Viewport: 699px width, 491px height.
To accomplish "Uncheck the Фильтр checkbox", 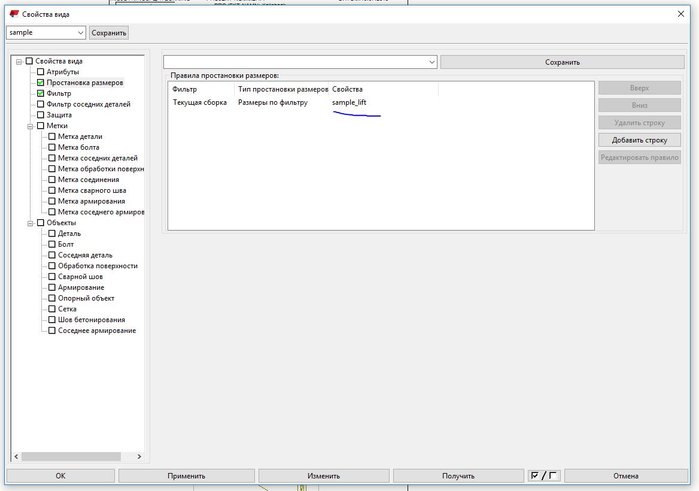I will point(41,93).
